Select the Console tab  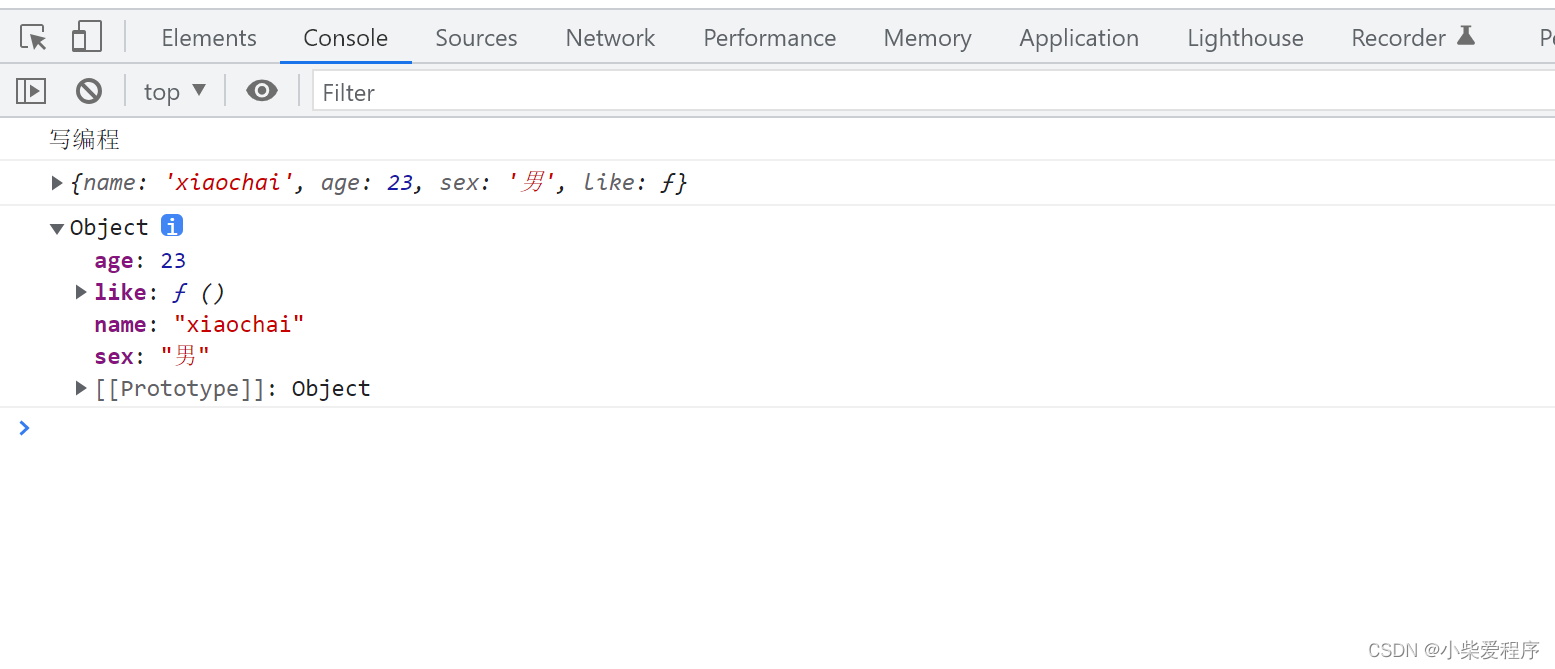(x=346, y=38)
